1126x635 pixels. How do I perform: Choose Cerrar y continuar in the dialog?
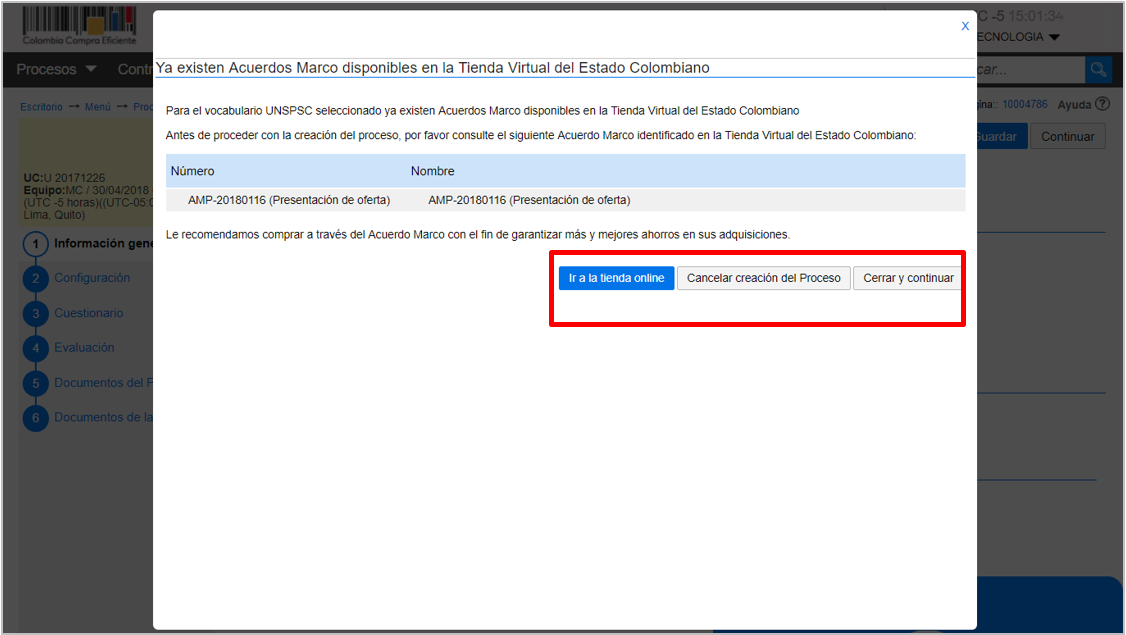pos(908,278)
